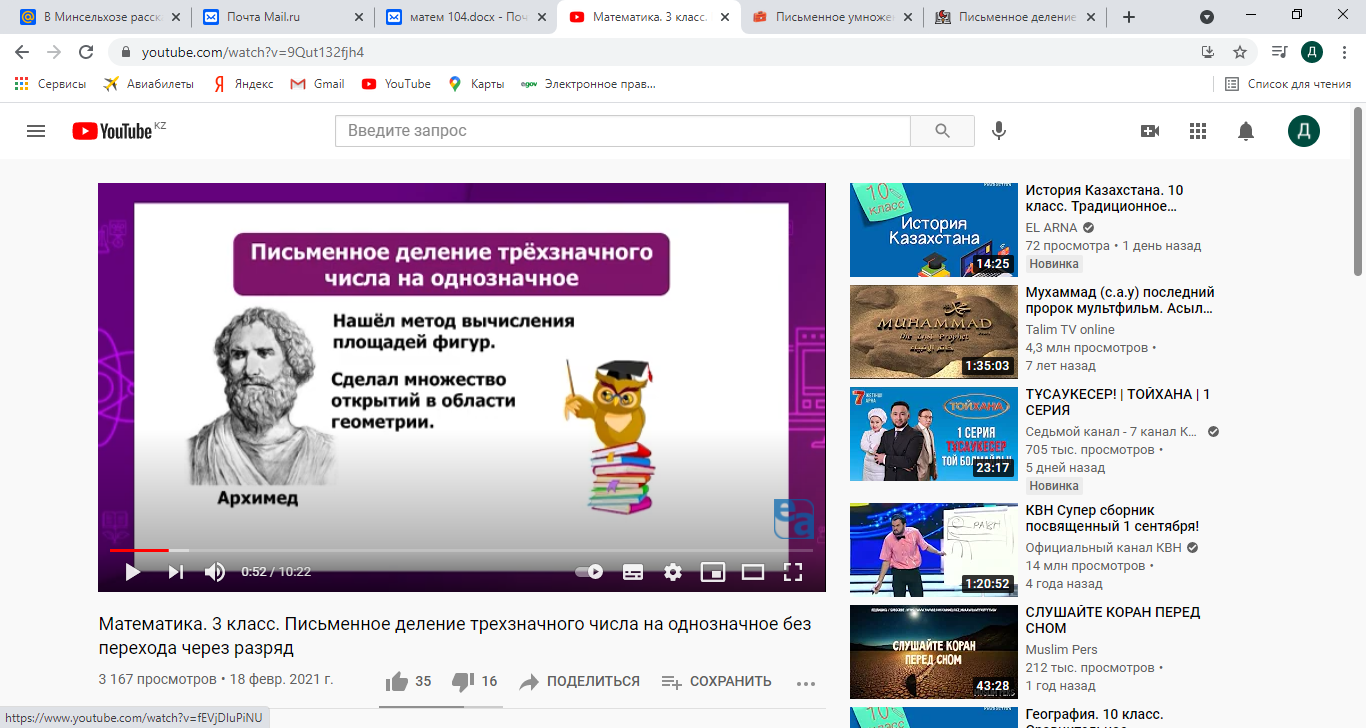This screenshot has width=1366, height=728.
Task: Open Авиабилеты bookmark
Action: (148, 84)
